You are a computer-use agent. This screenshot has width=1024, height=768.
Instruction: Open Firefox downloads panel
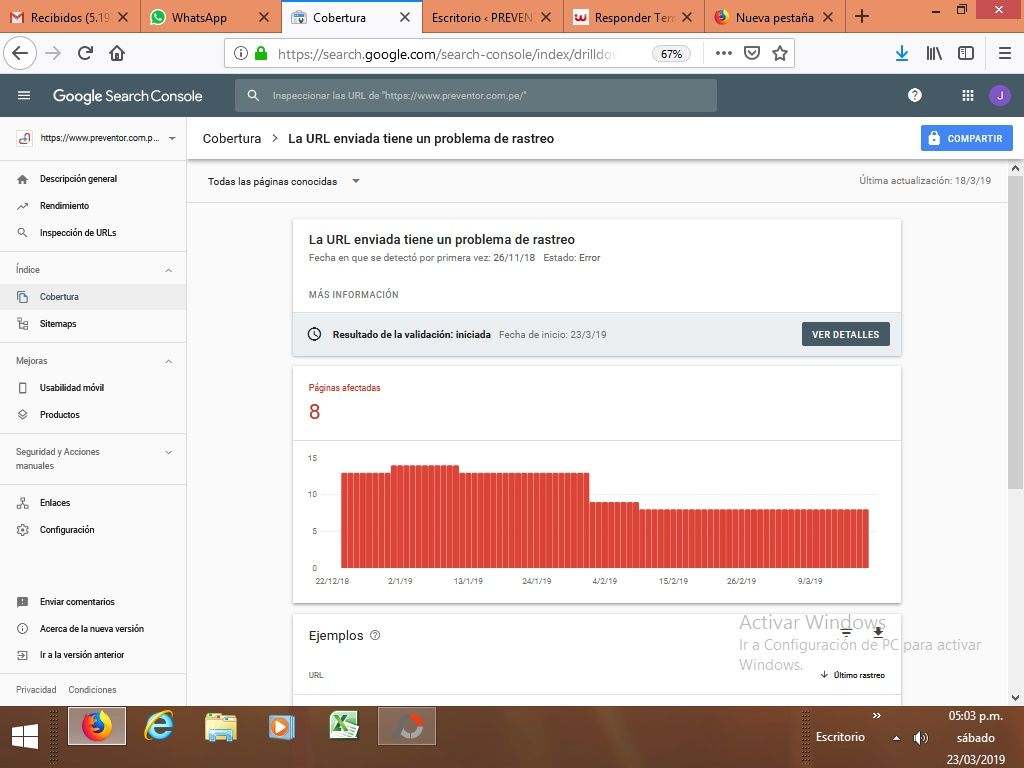point(902,54)
